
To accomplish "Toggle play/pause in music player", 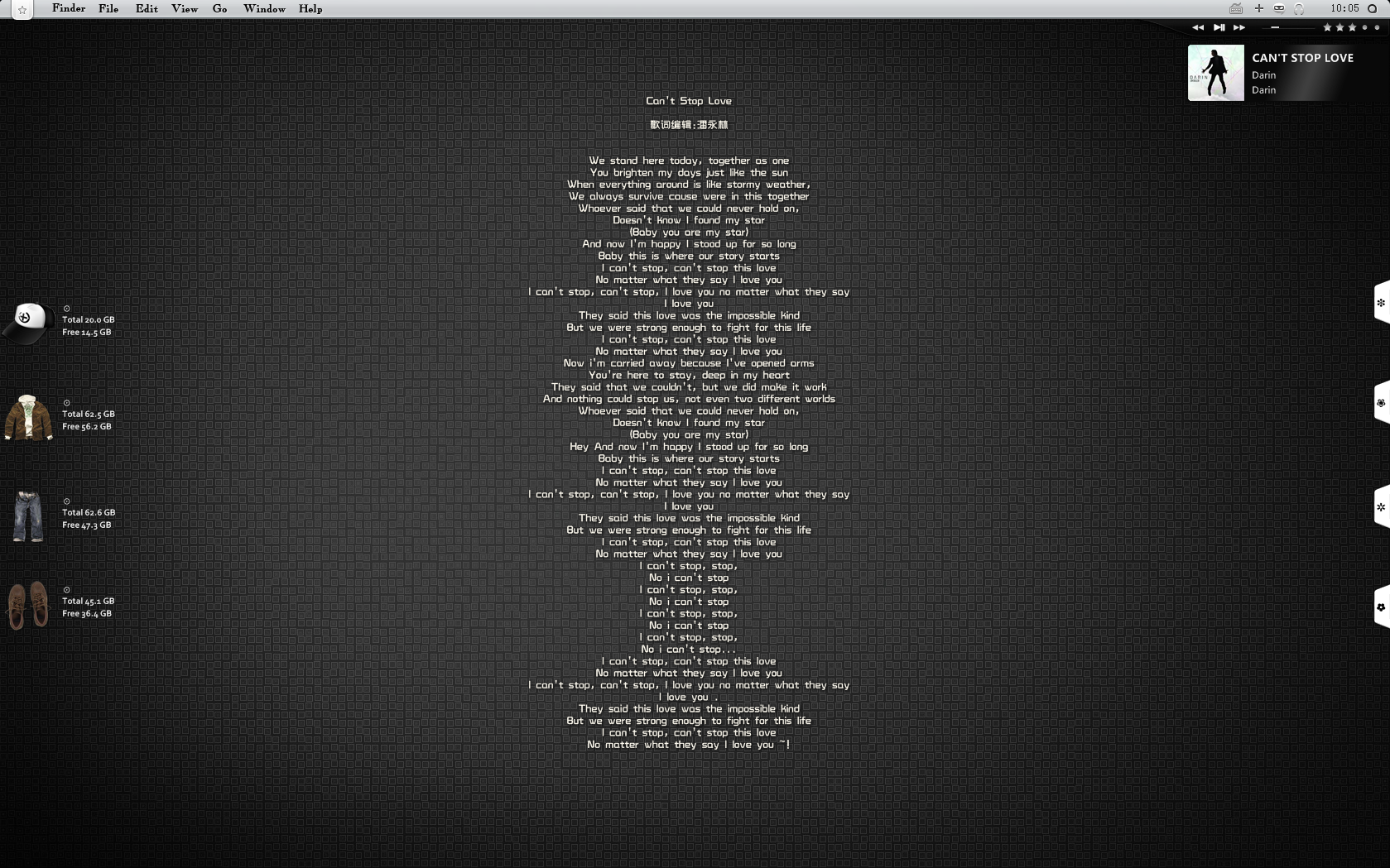I will coord(1219,27).
